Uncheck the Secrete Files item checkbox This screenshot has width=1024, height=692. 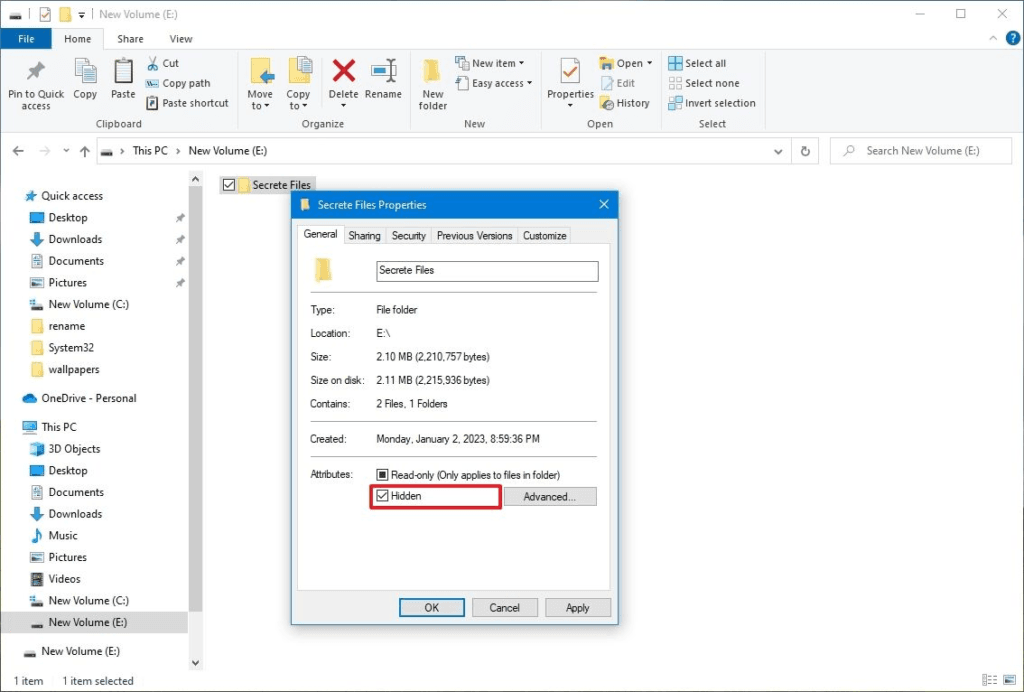click(229, 185)
